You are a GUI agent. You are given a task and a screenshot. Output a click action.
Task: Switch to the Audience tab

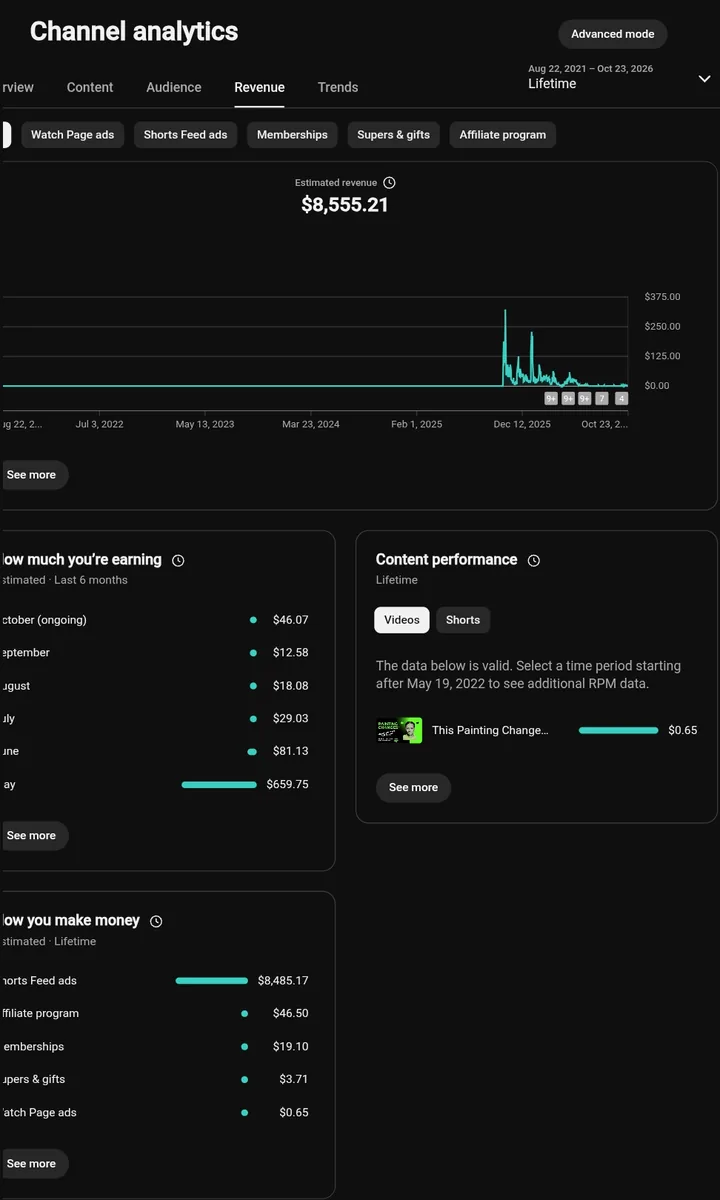tap(174, 87)
